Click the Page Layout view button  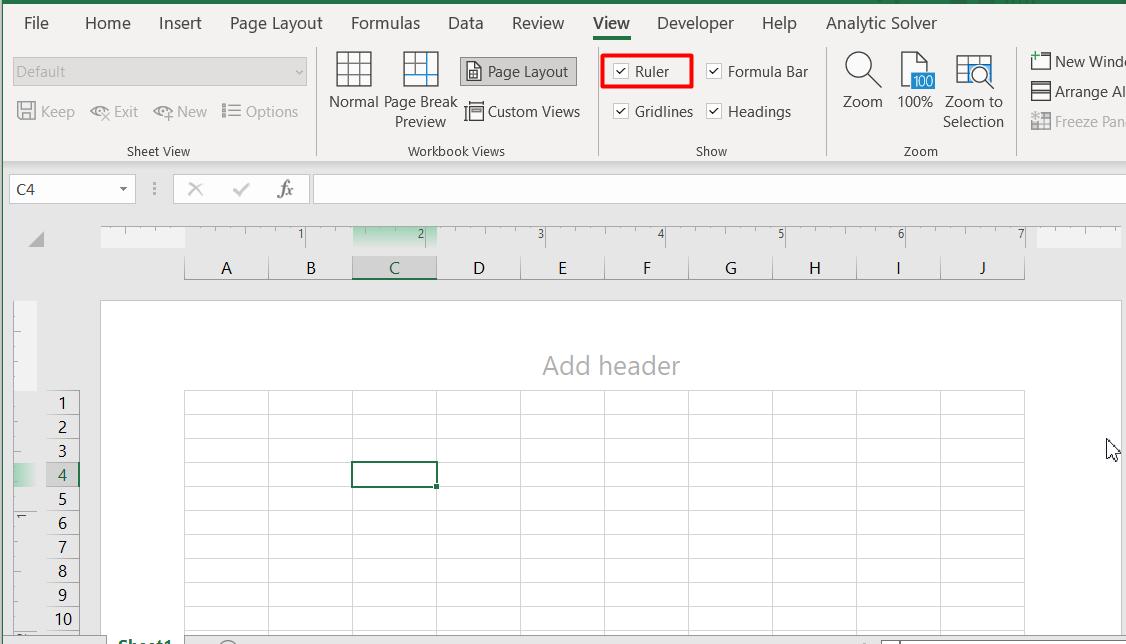point(518,71)
